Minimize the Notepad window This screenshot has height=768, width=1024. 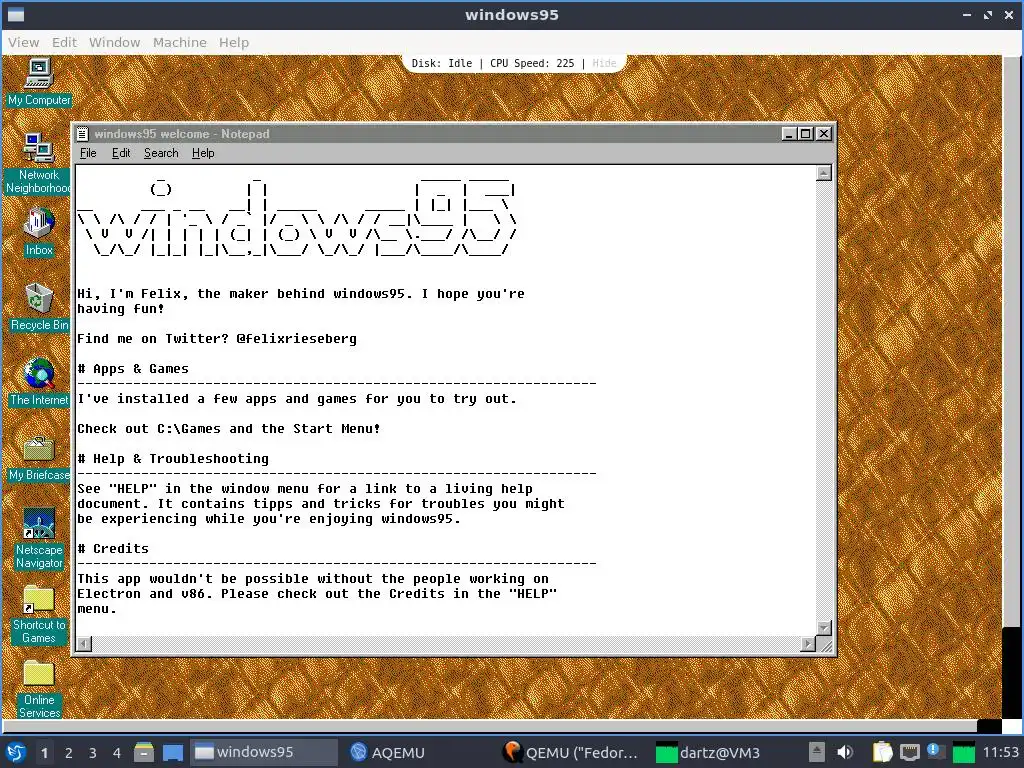tap(790, 134)
